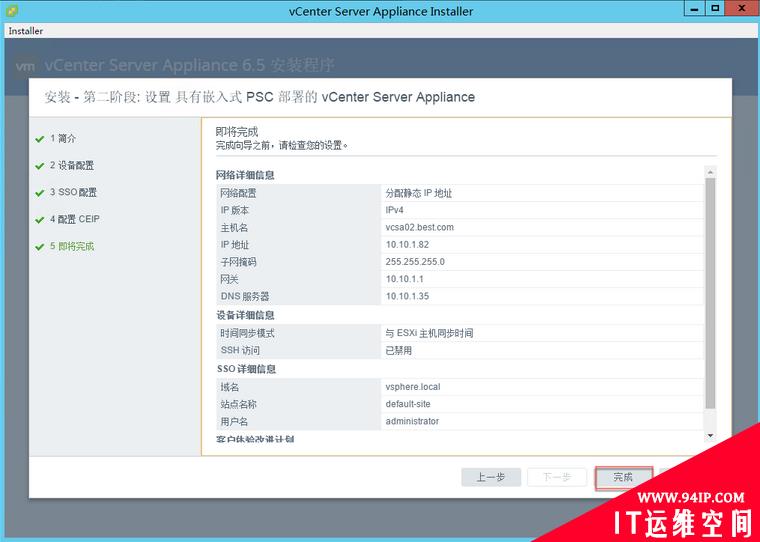Click green checkmark beside 5 即将完成

click(x=40, y=247)
